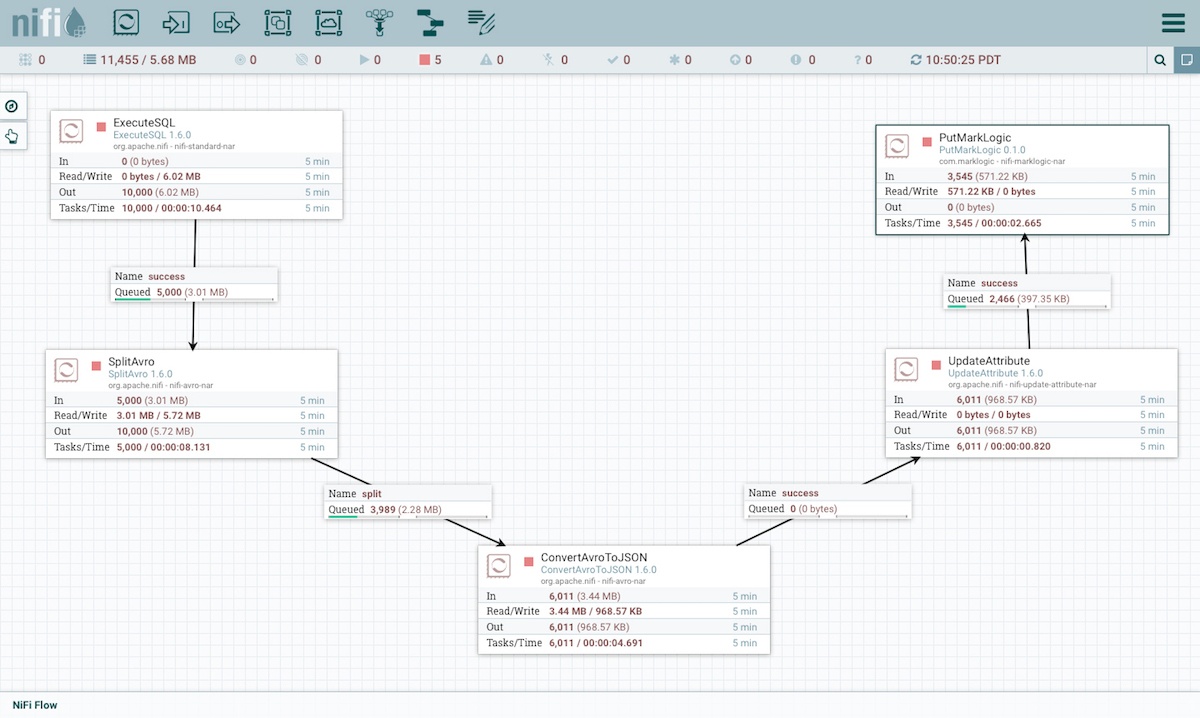The height and width of the screenshot is (718, 1200).
Task: Click the Template toolbar icon
Action: (x=430, y=22)
